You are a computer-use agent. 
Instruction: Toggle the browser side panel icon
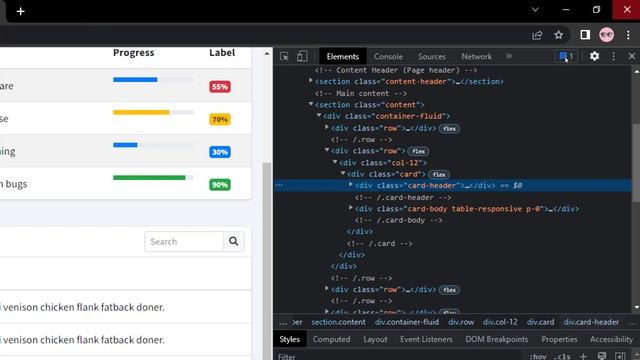585,35
